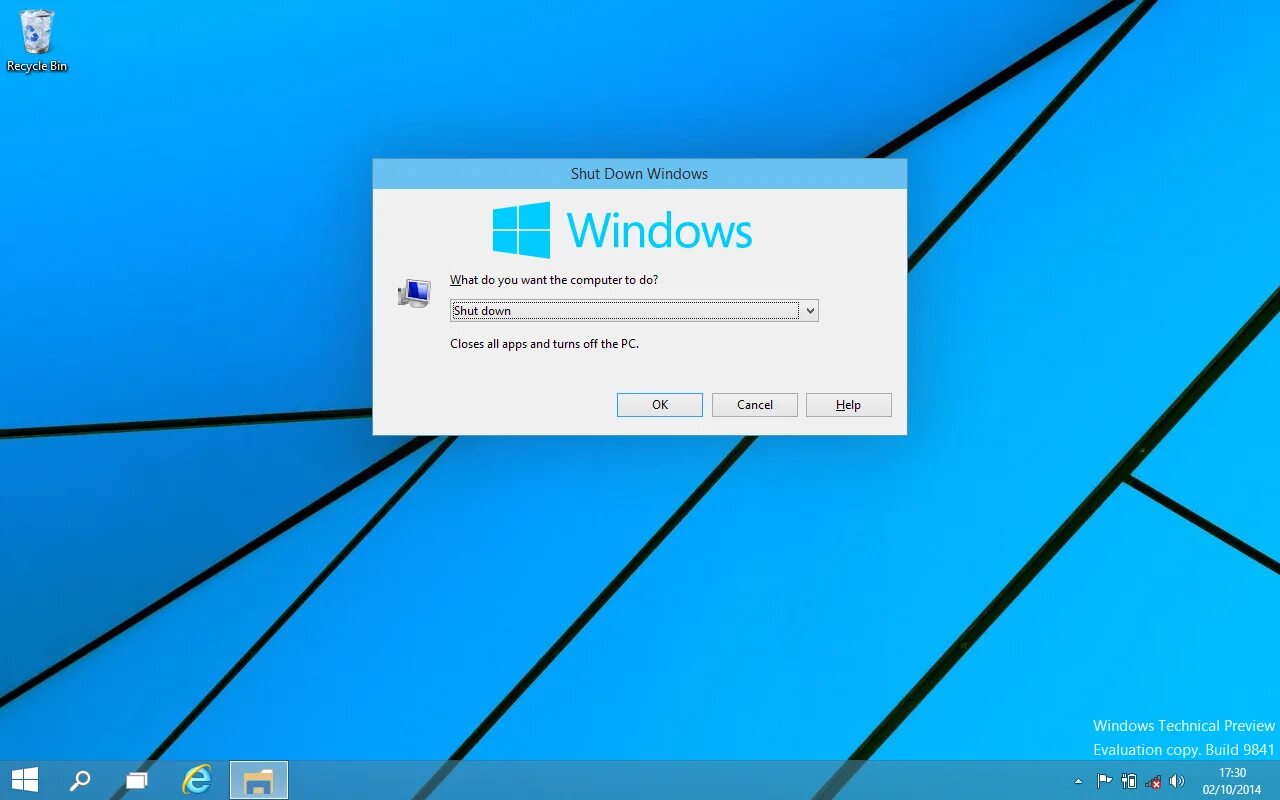Open Action Center flag icon

pyautogui.click(x=1104, y=781)
